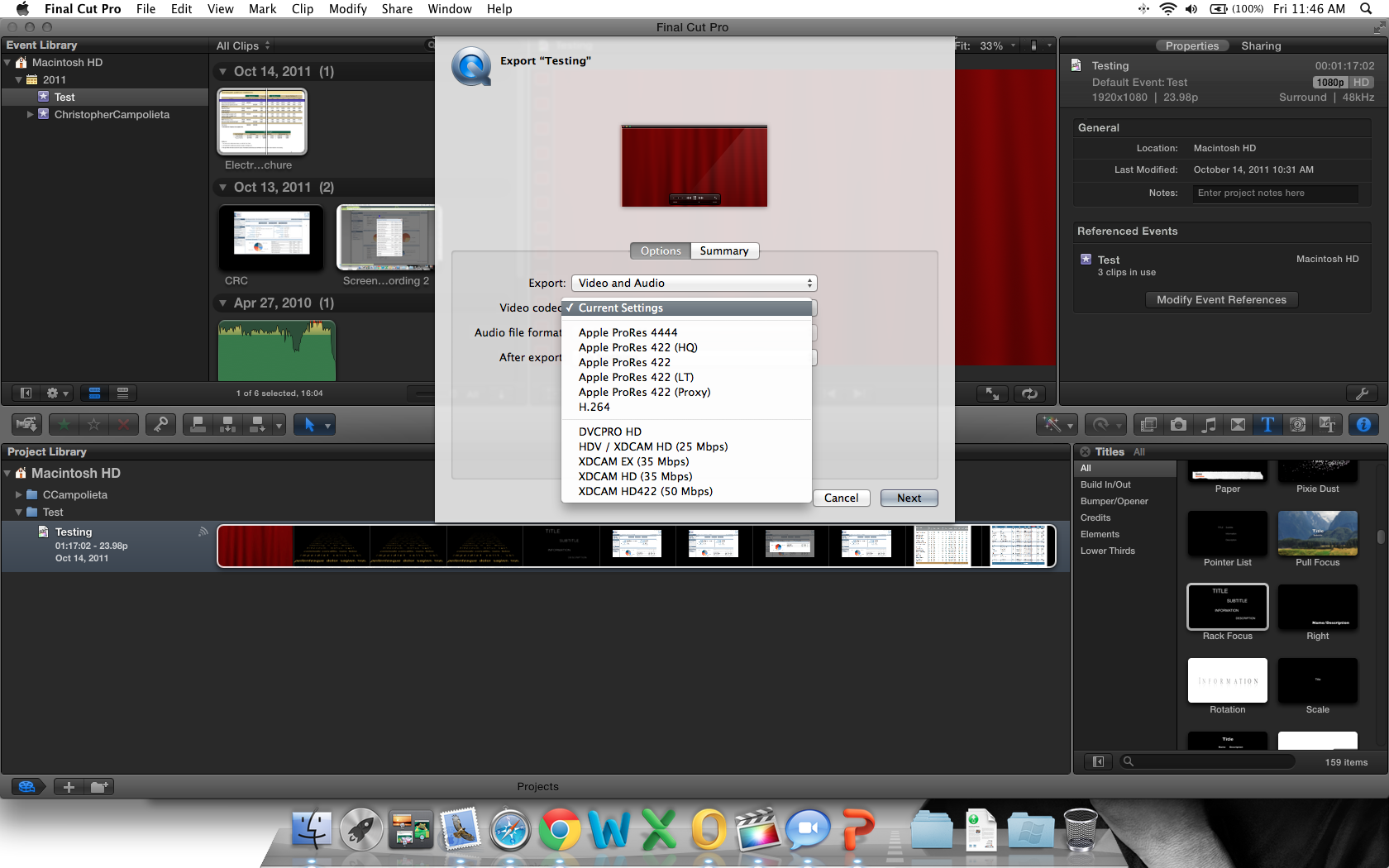Click the import from camera icon
The image size is (1389, 868).
[x=27, y=425]
